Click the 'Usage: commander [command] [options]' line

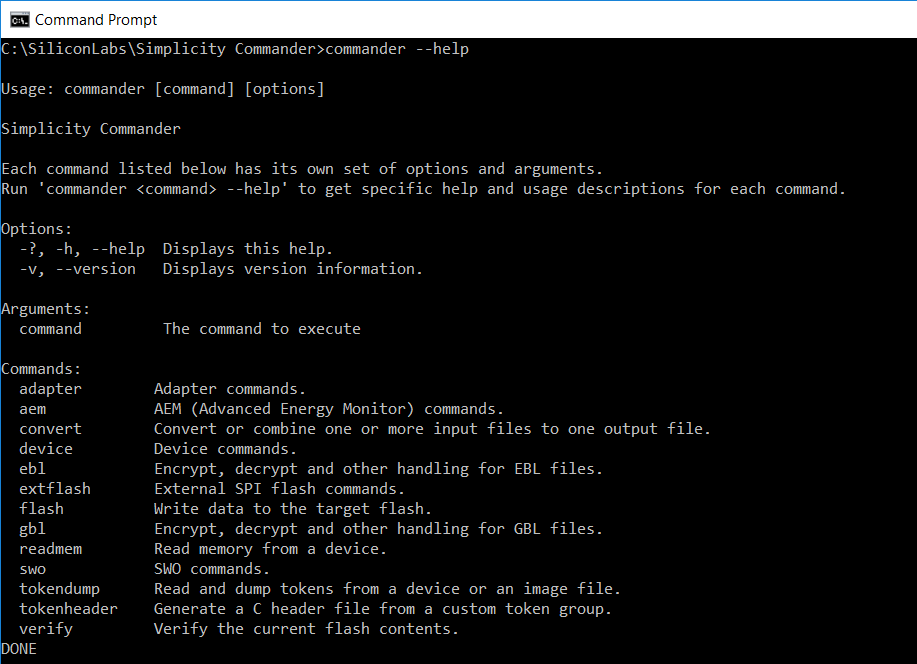[163, 89]
